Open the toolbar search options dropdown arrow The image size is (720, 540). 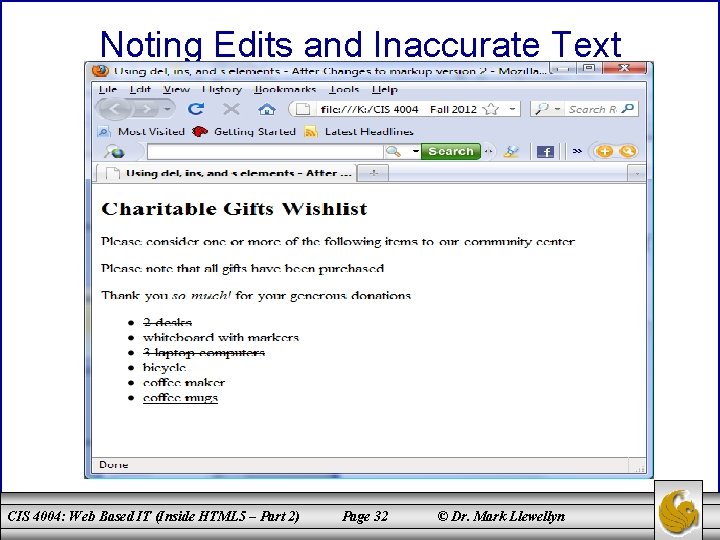point(415,151)
